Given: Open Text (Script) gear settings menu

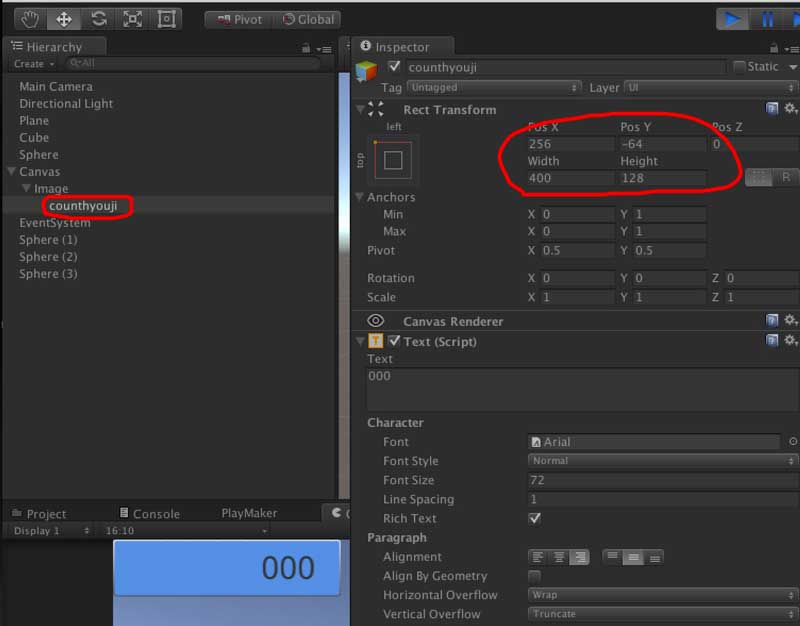Looking at the screenshot, I should coord(790,340).
